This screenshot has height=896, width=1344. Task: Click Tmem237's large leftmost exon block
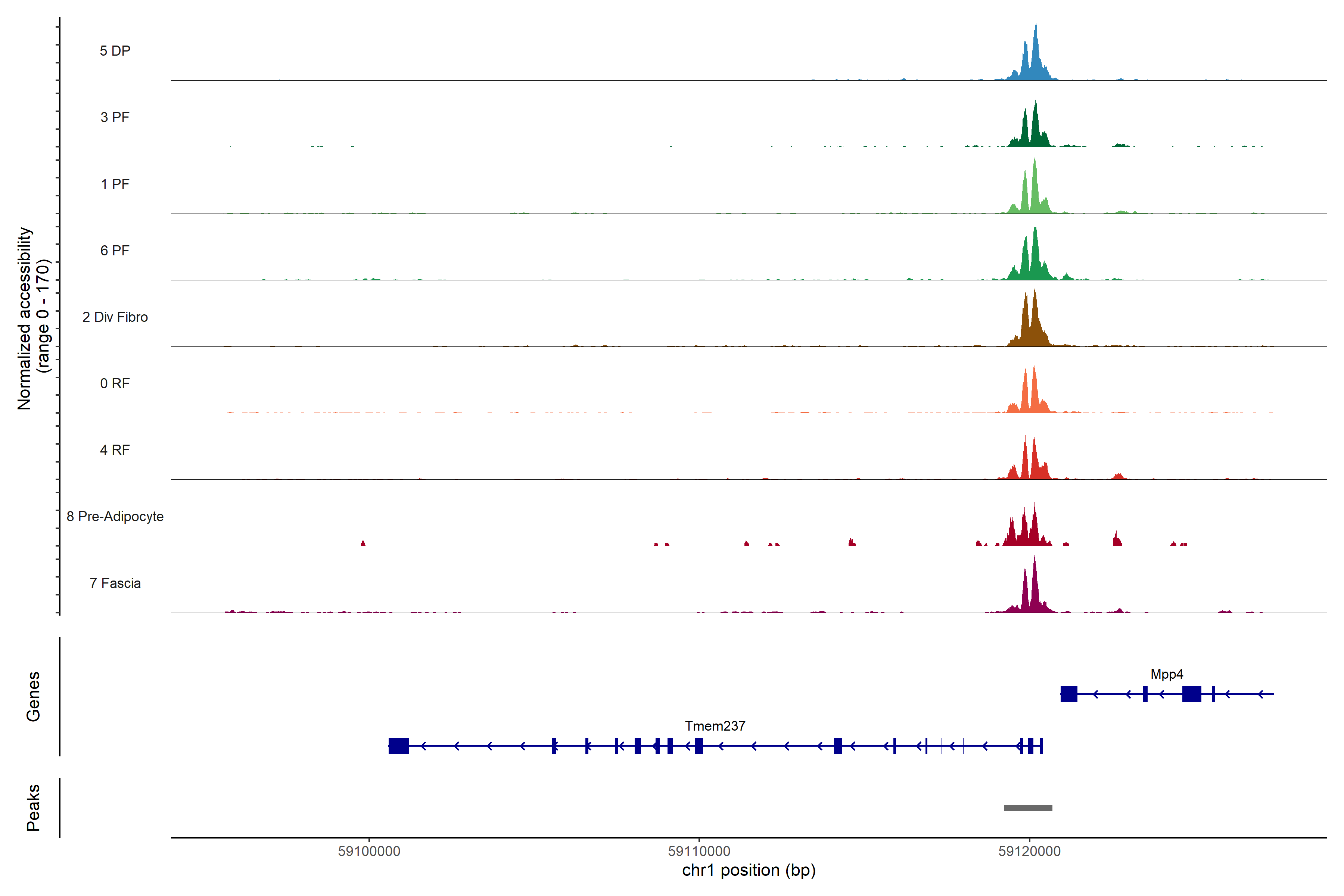click(398, 746)
